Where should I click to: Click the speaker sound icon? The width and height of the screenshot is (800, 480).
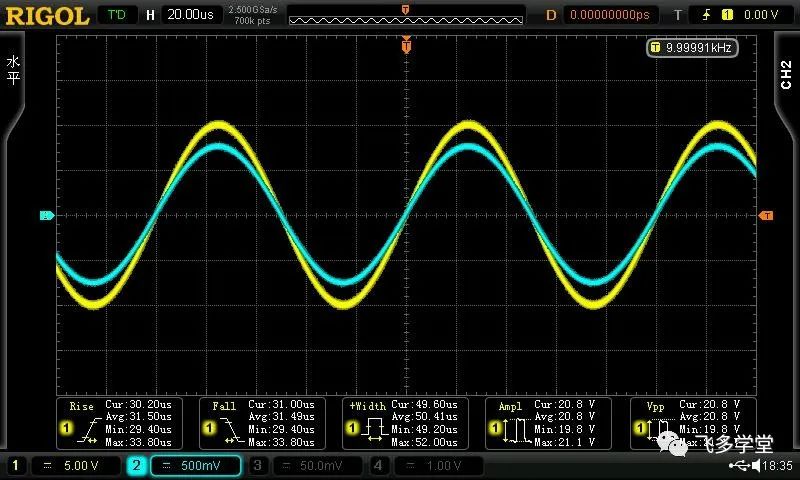(x=757, y=466)
